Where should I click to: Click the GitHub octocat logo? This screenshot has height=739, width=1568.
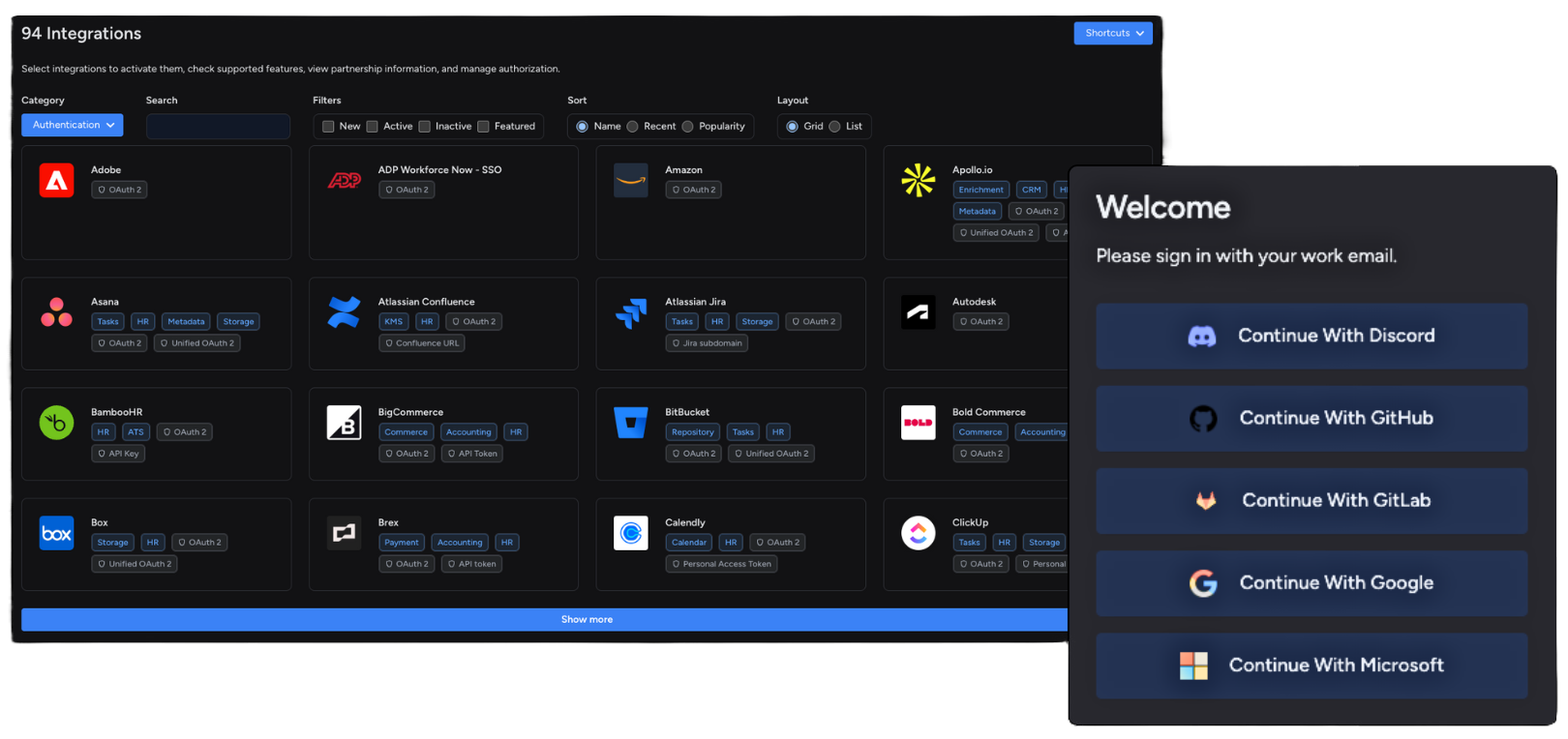pyautogui.click(x=1203, y=419)
